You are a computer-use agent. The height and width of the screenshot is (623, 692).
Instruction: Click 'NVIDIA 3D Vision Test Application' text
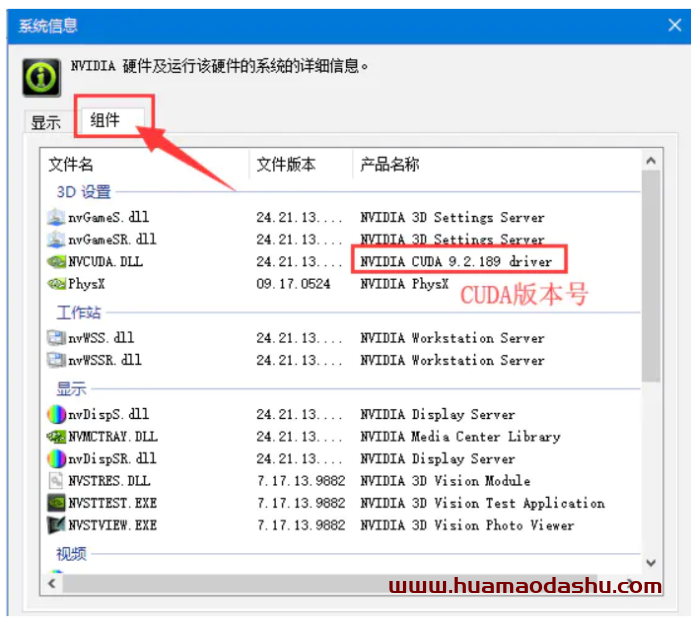482,503
